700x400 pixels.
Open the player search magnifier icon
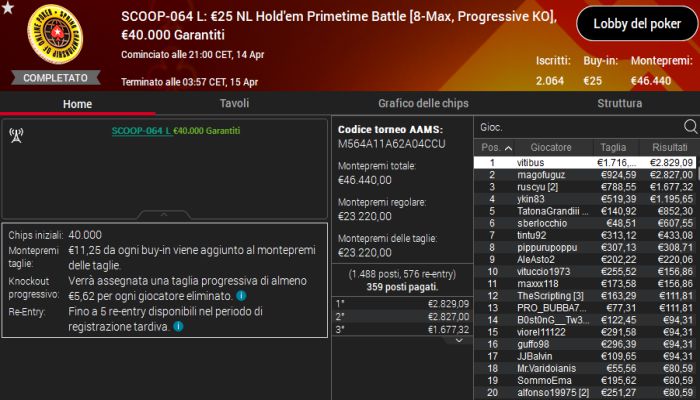pos(690,127)
